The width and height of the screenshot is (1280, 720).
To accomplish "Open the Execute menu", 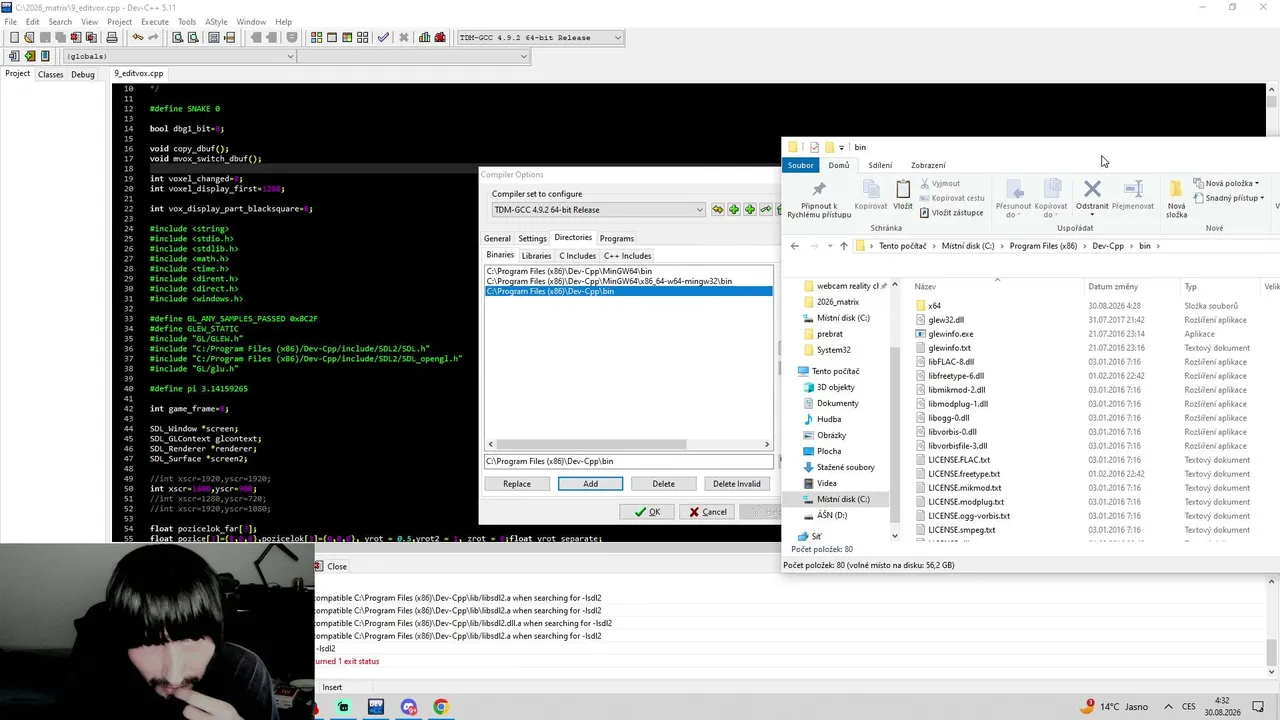I will coord(155,22).
